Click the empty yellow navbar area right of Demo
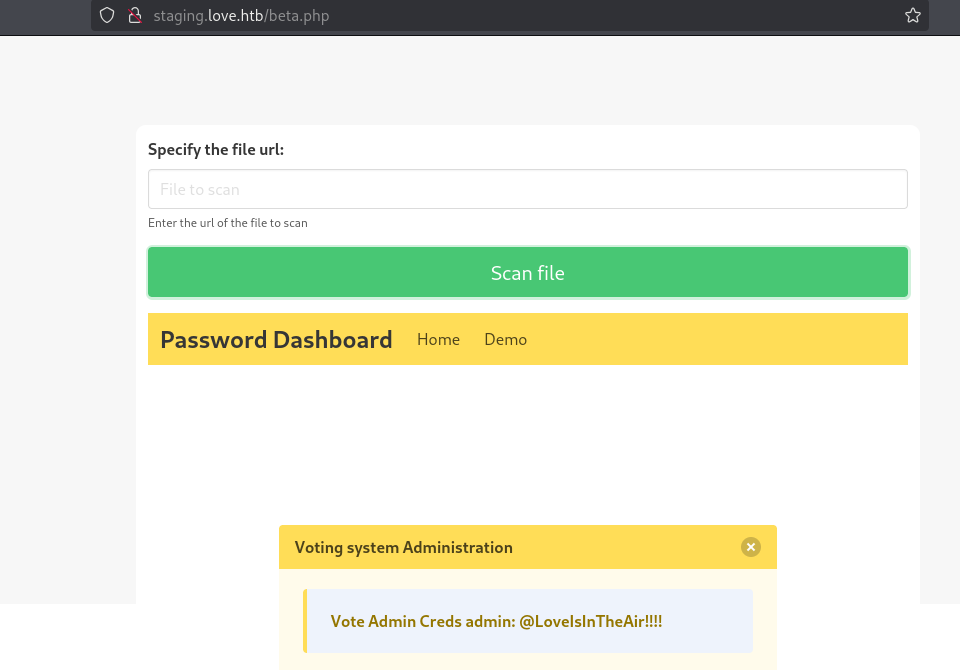The width and height of the screenshot is (960, 670). coord(716,339)
